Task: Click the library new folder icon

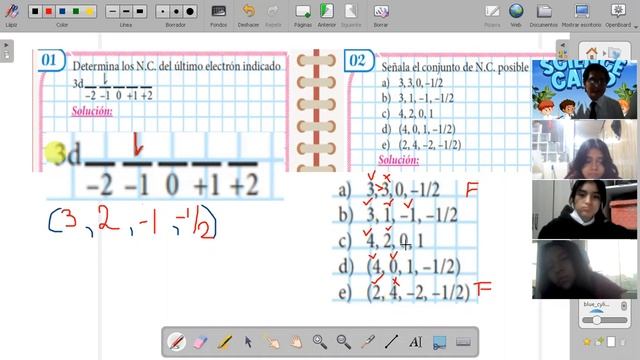Action: tap(599, 342)
